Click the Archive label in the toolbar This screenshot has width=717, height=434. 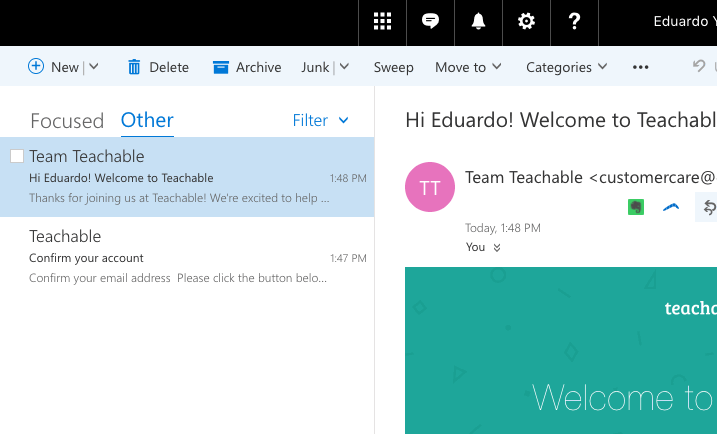click(x=258, y=67)
